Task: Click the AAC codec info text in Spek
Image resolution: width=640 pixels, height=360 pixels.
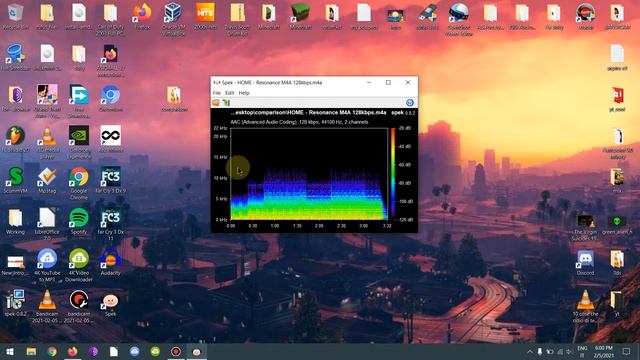Action: (299, 122)
